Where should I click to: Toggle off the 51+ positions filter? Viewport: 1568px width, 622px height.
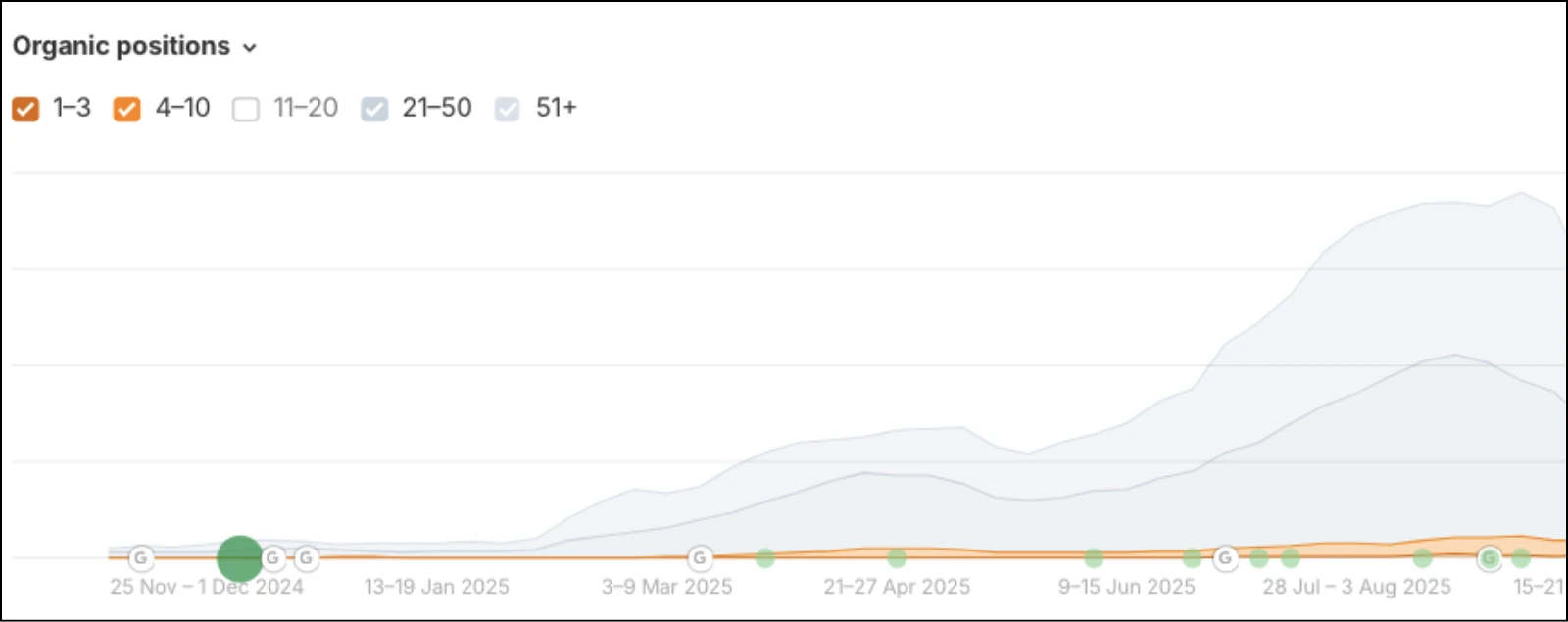tap(508, 108)
